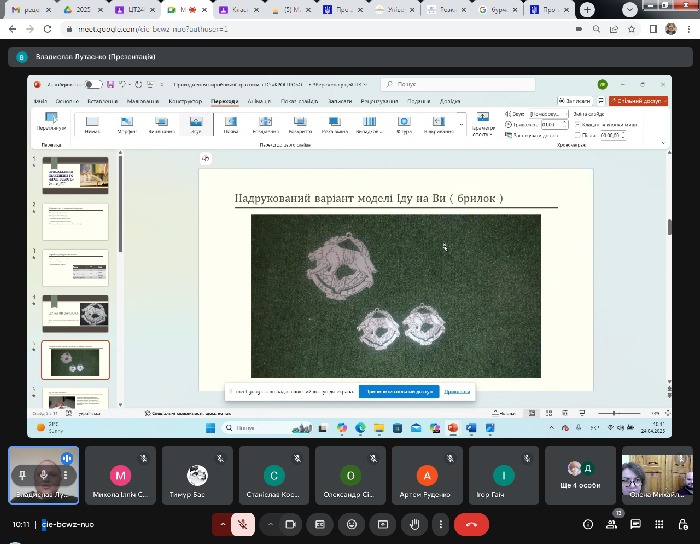Turn on captions in the meeting

tap(320, 524)
